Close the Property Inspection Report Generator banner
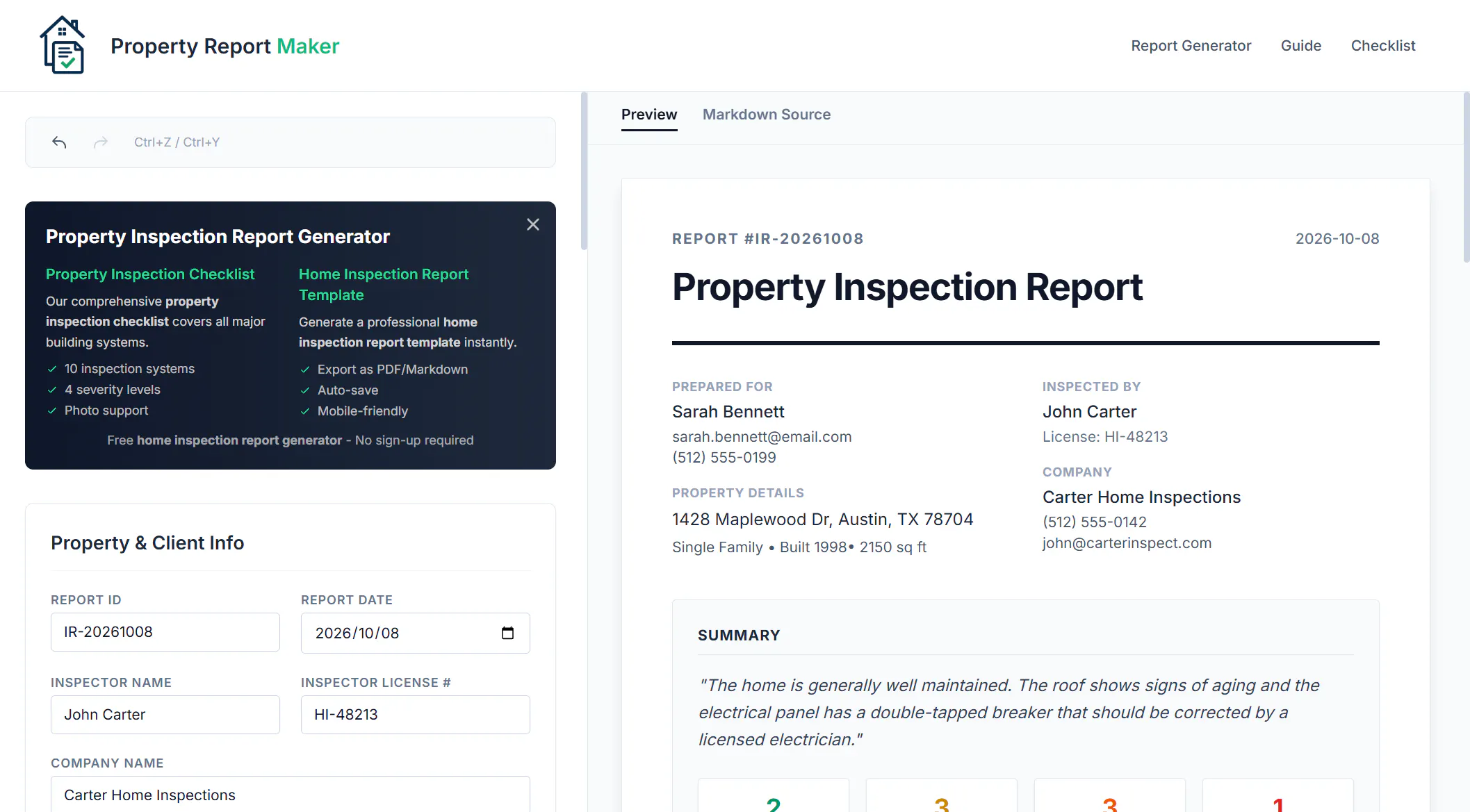The width and height of the screenshot is (1470, 812). coord(533,224)
